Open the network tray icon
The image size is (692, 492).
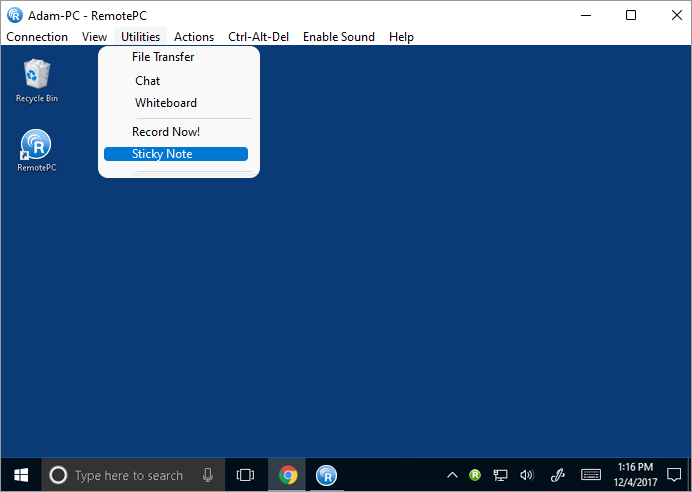500,475
